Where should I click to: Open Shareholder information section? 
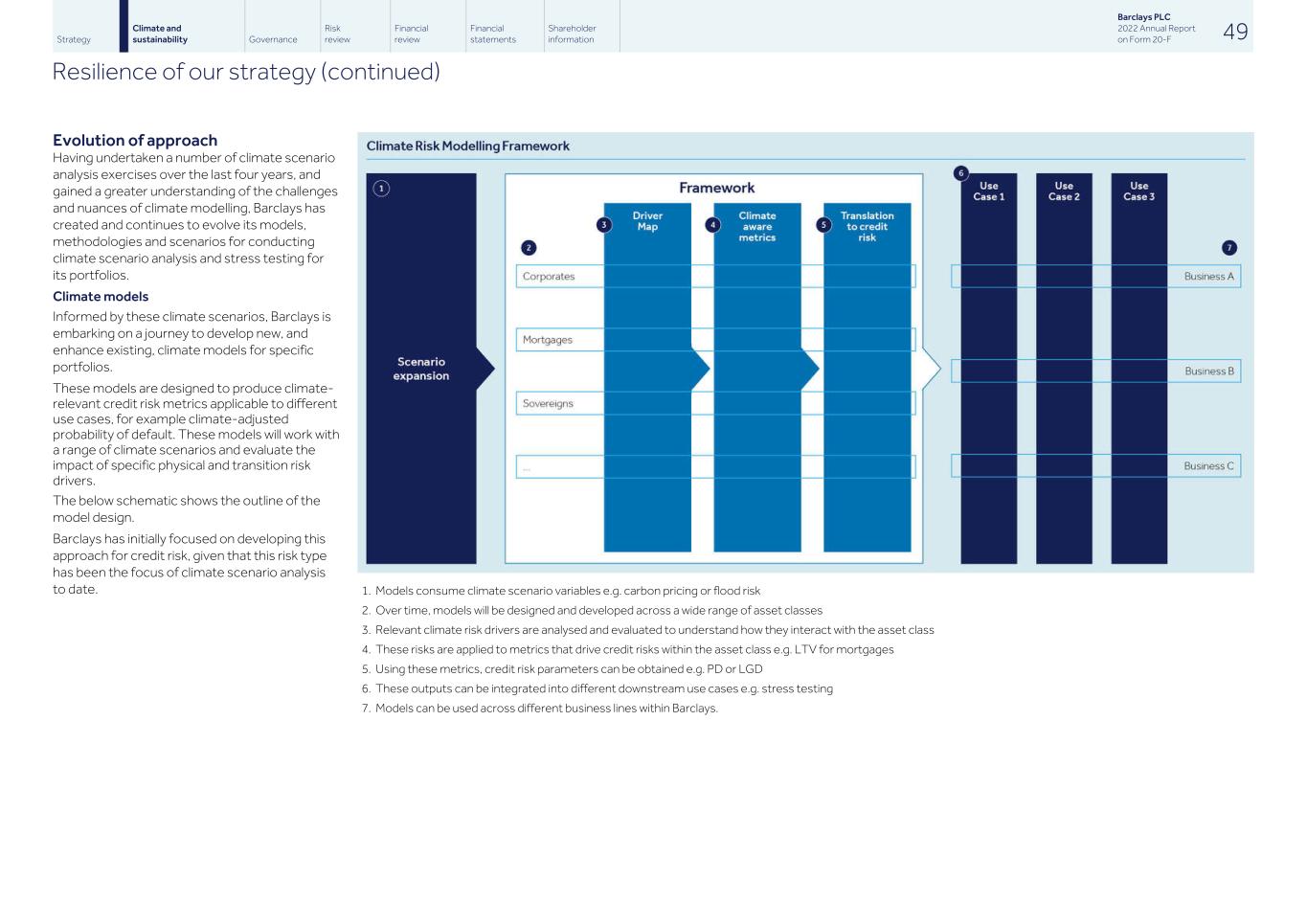tap(572, 34)
